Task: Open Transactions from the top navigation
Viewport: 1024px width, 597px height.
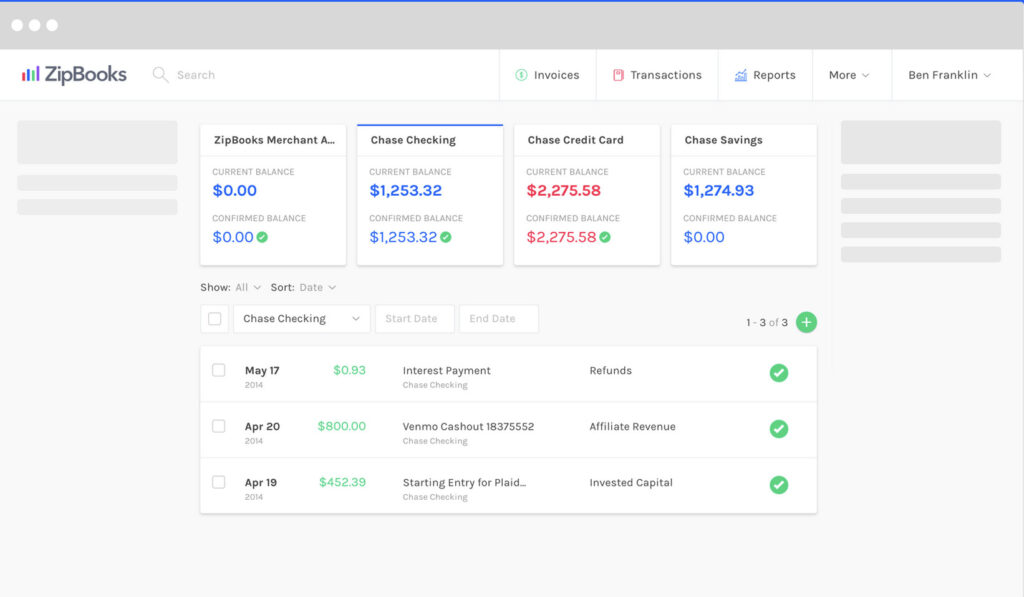Action: (x=656, y=75)
